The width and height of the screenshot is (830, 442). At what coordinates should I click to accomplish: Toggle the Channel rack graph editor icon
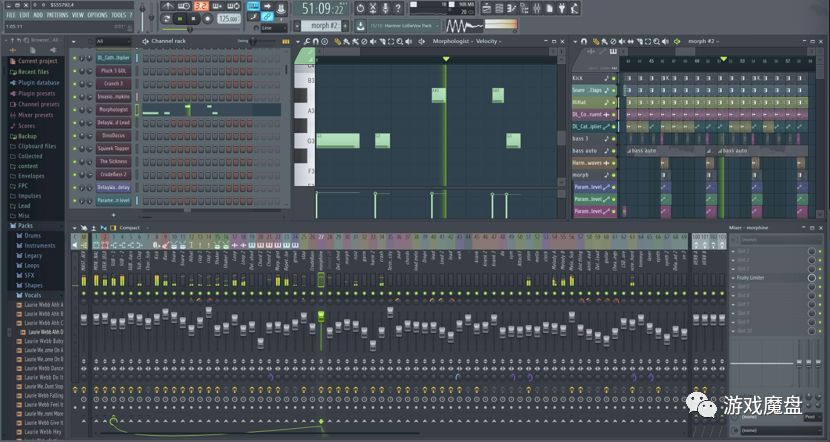[x=285, y=41]
